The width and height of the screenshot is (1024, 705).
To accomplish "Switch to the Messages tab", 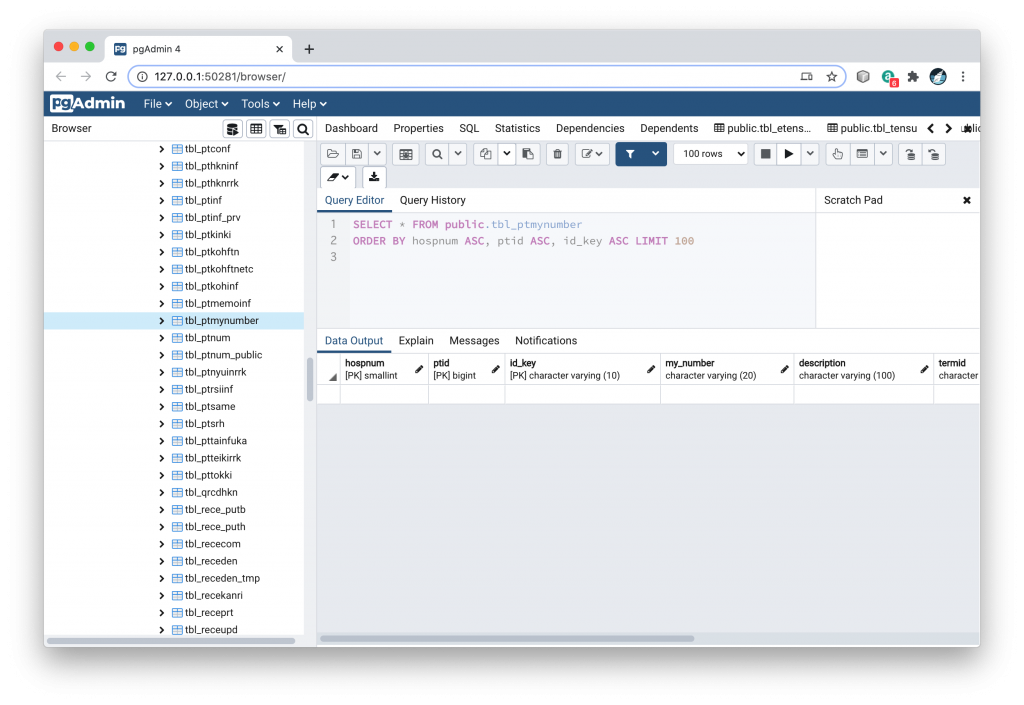I will pos(474,341).
